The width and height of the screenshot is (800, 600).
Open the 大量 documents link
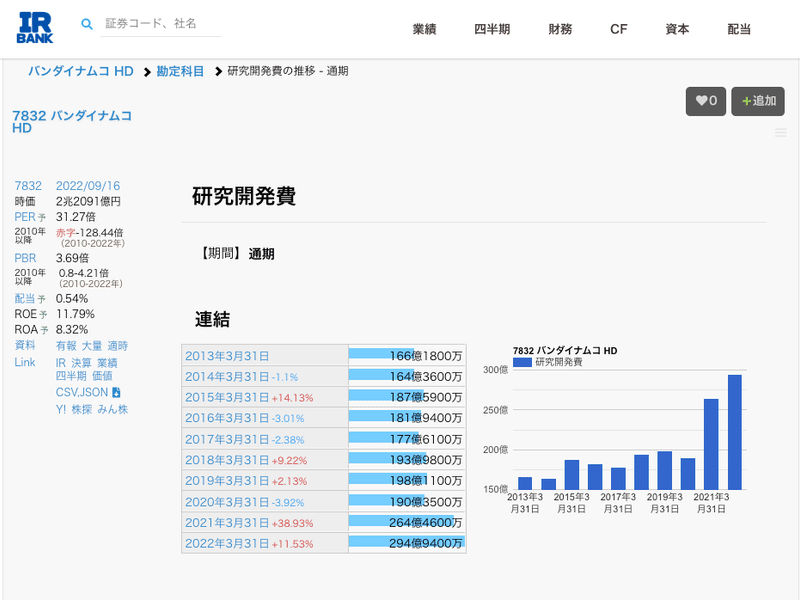tap(92, 346)
